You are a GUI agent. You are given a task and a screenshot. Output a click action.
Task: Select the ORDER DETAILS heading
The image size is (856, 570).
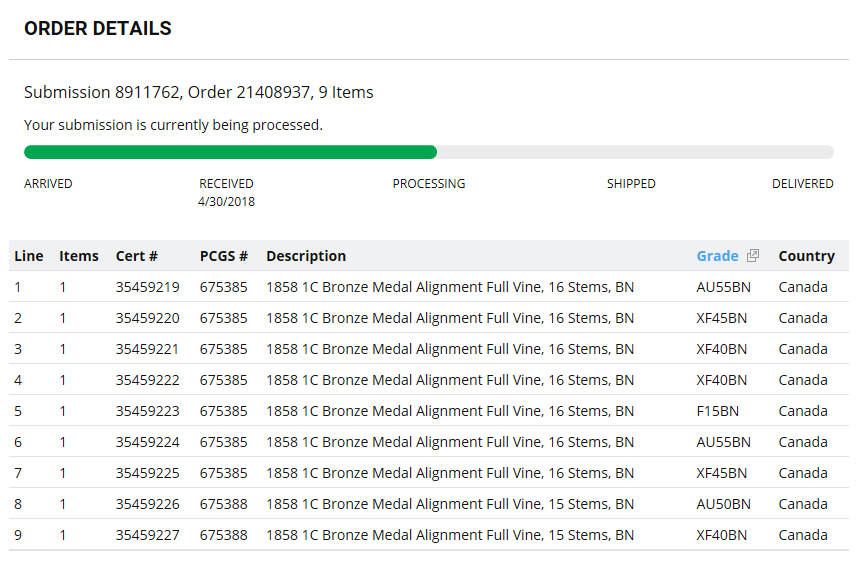(98, 28)
